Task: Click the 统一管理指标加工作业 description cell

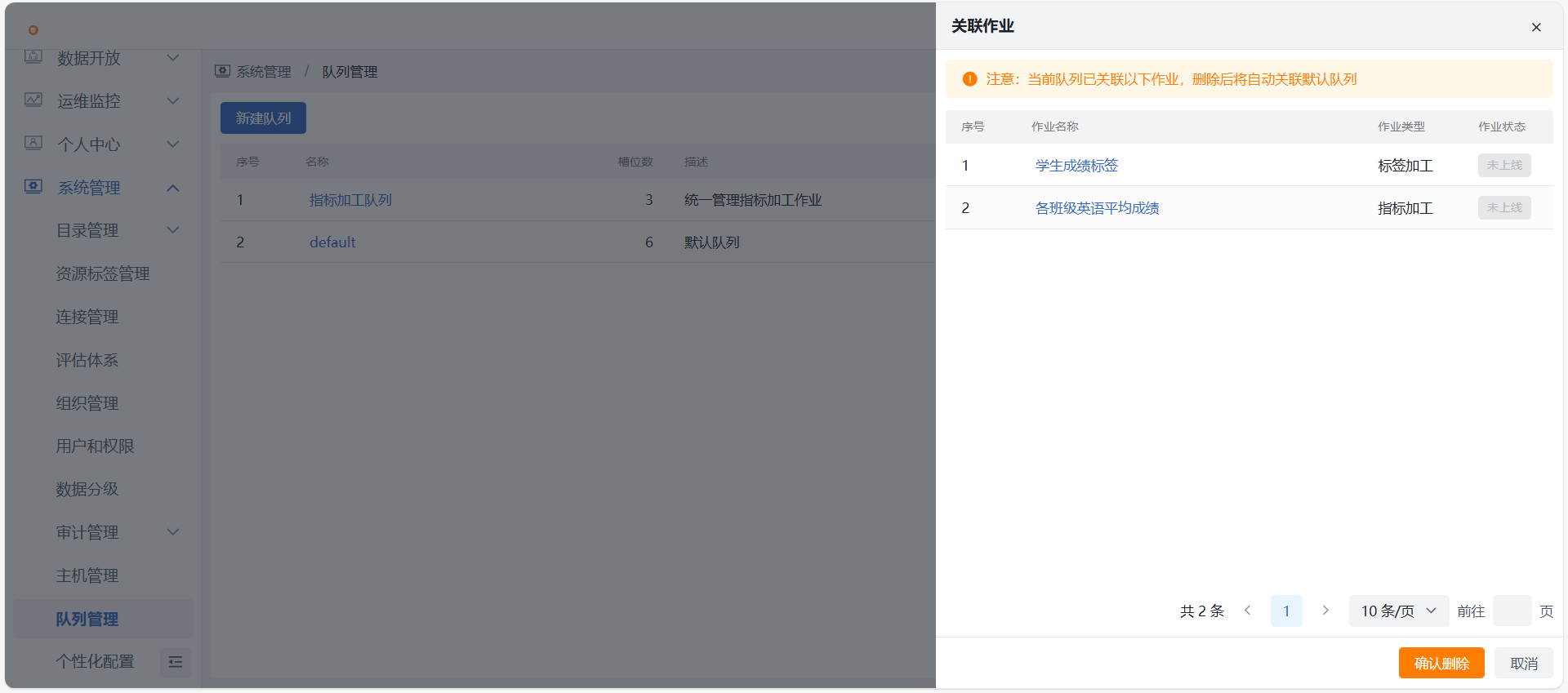Action: [752, 200]
